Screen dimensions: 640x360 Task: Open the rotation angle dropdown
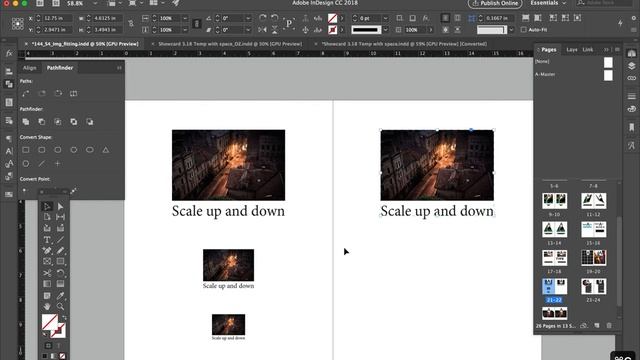[x=248, y=18]
